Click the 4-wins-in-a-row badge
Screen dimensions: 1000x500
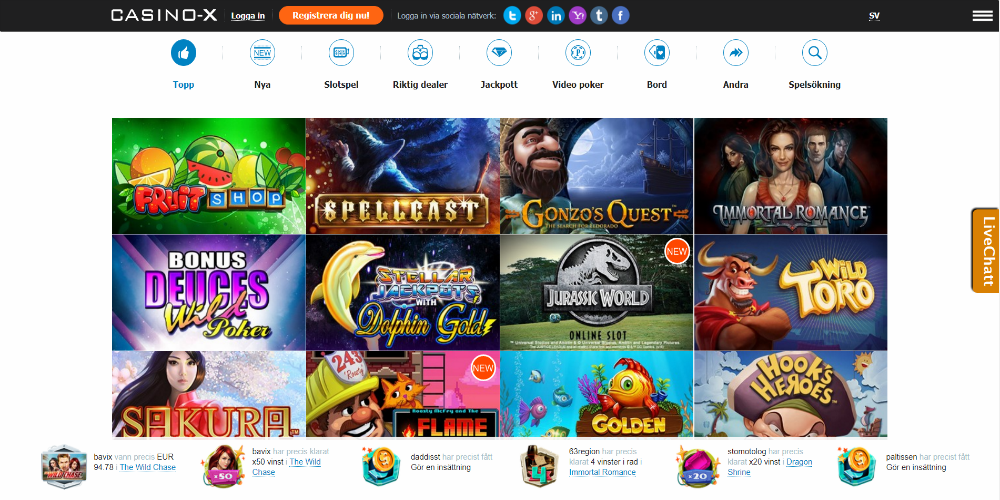pos(540,467)
